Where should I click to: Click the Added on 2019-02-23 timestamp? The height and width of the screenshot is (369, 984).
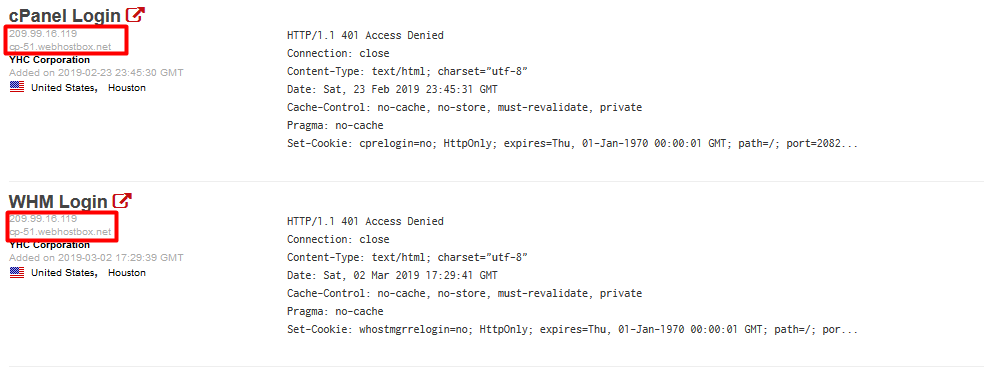96,73
